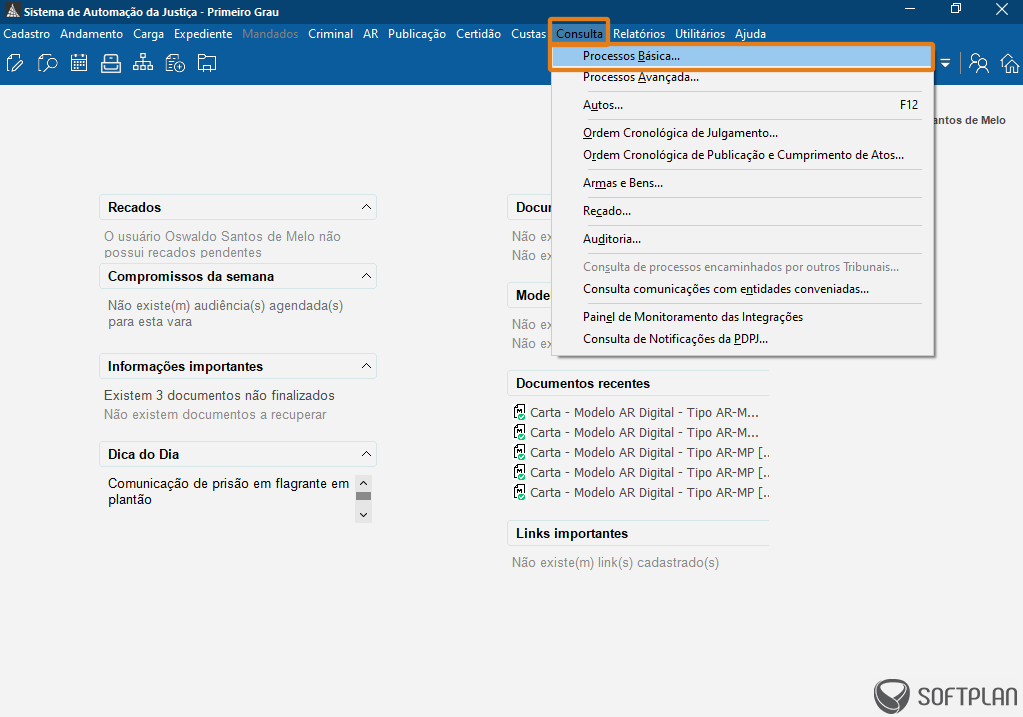Viewport: 1023px width, 717px height.
Task: Click 'Comunicação de prisão em flagrante' tip text
Action: pos(228,491)
